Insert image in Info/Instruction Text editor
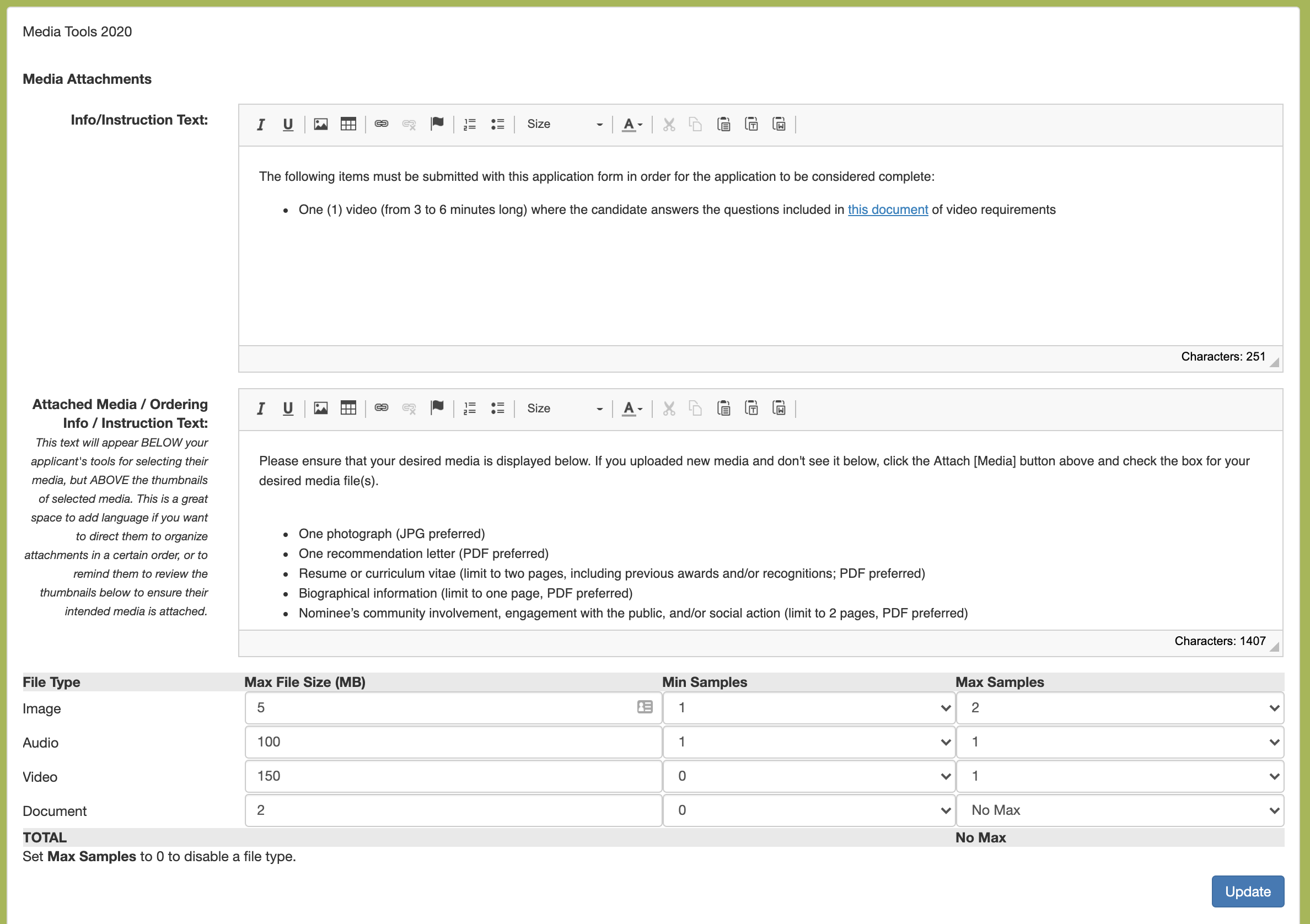Viewport: 1310px width, 924px height. (321, 125)
